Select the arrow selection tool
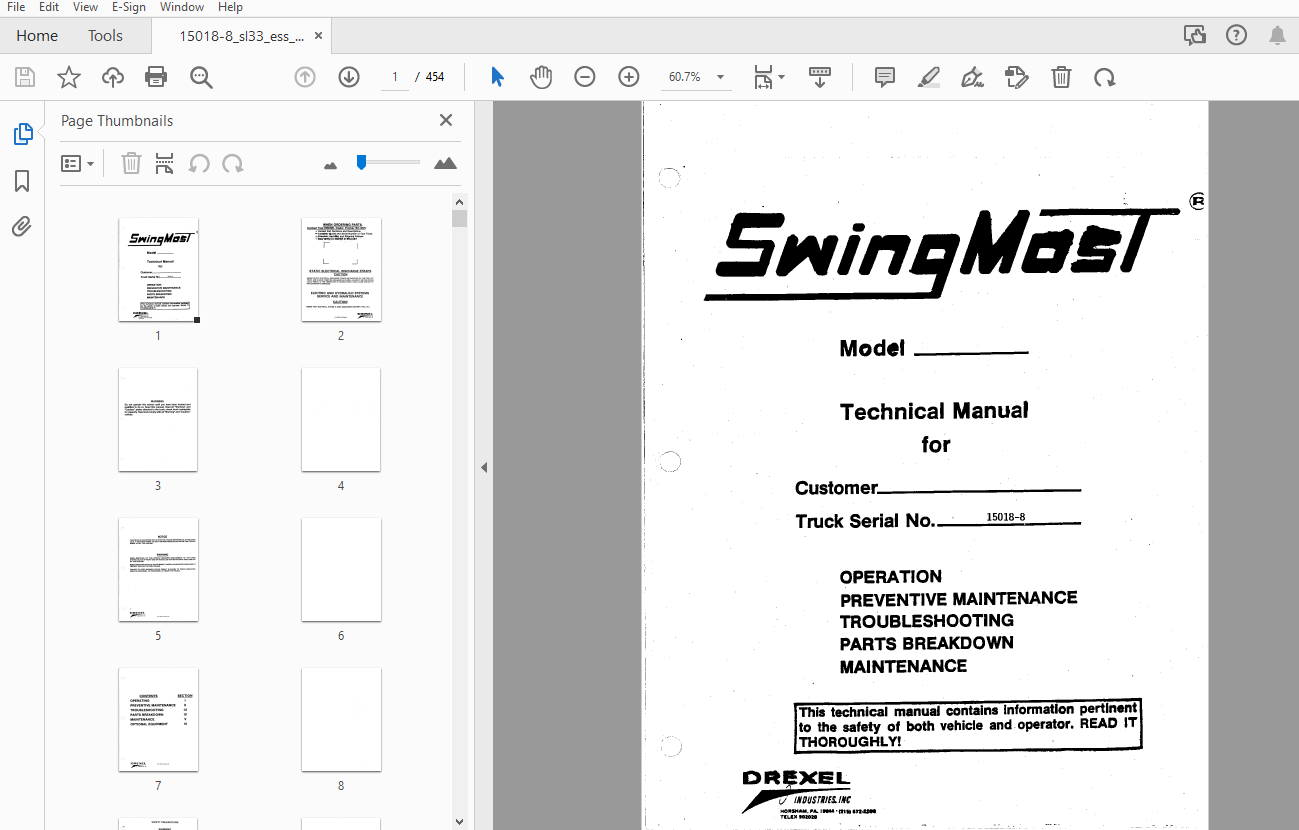Viewport: 1299px width, 830px height. 497,77
